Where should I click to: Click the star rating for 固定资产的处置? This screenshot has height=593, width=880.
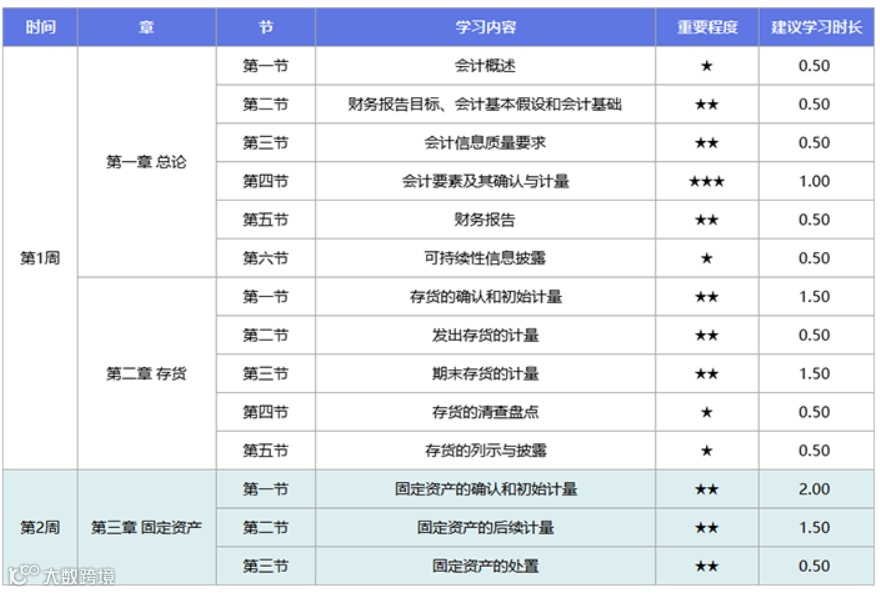coord(707,566)
